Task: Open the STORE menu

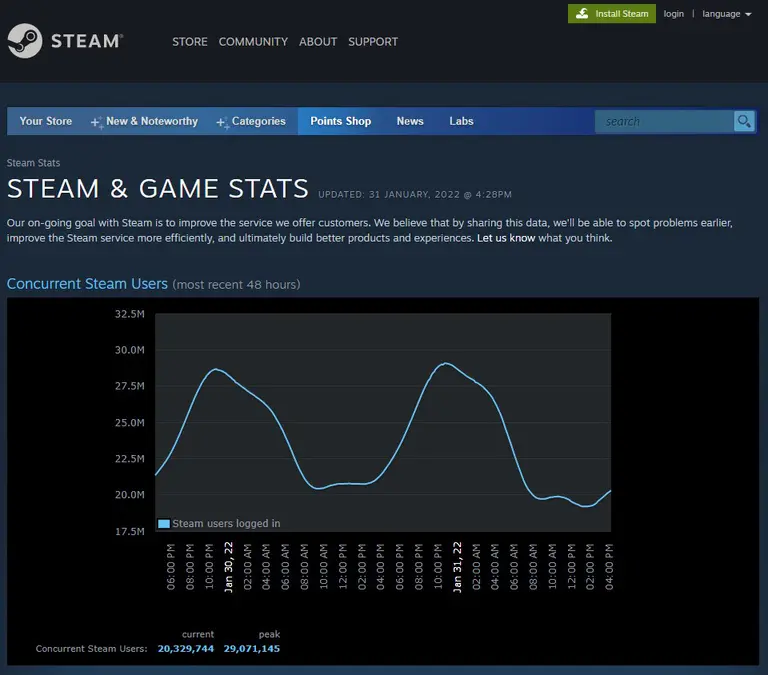Action: tap(190, 42)
